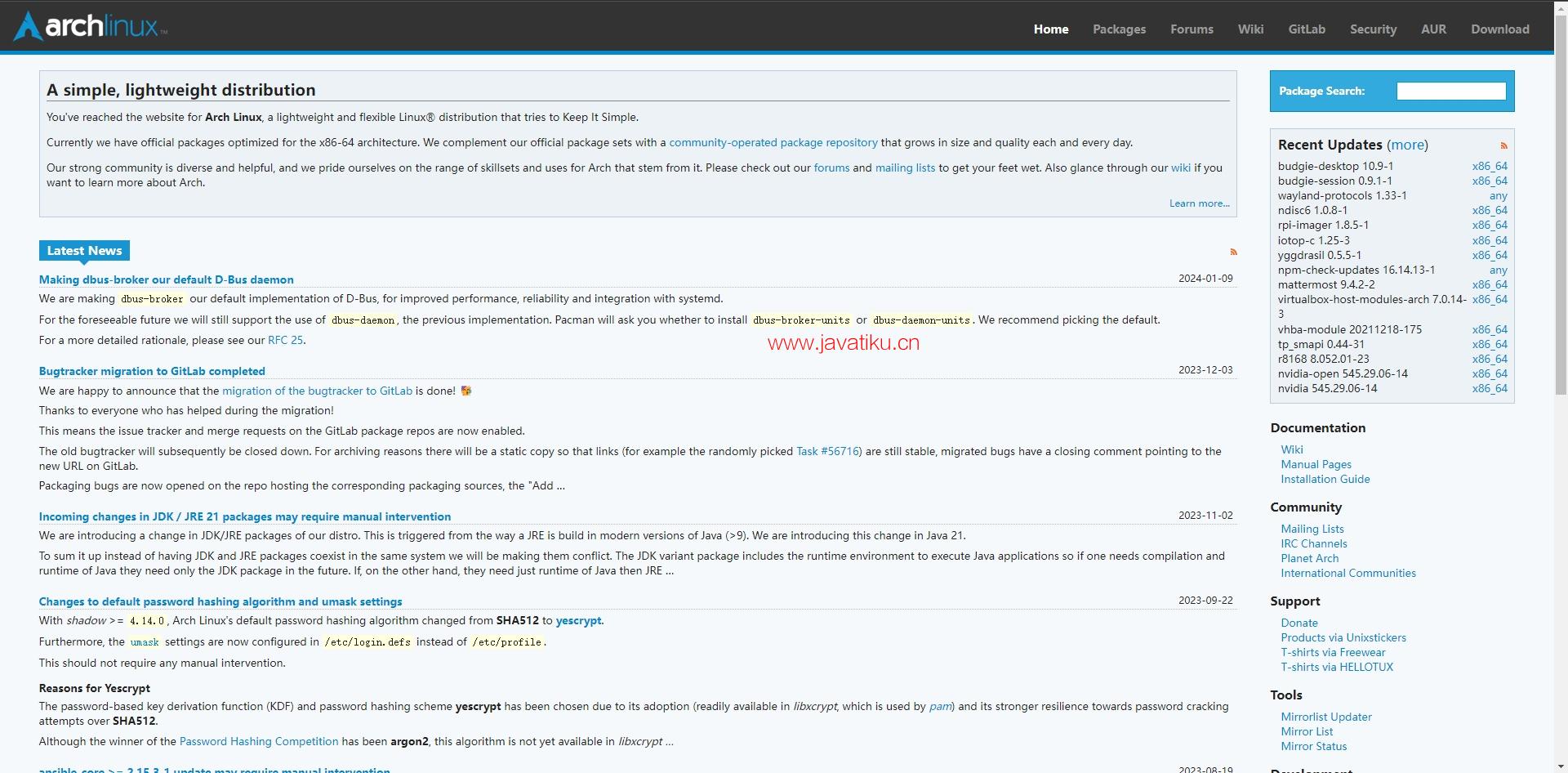Open the dbus-broker default D-Bus daemon article
The width and height of the screenshot is (1568, 773).
167,279
